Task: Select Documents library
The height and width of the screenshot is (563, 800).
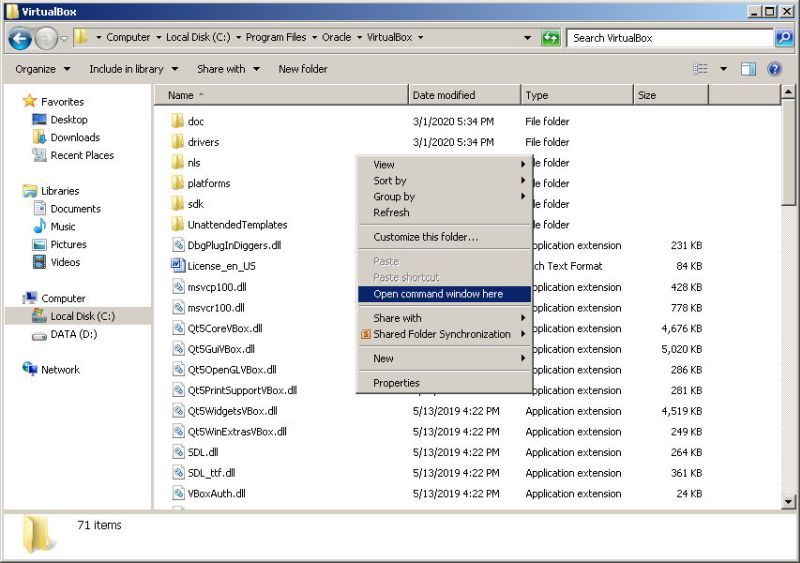Action: (x=76, y=209)
